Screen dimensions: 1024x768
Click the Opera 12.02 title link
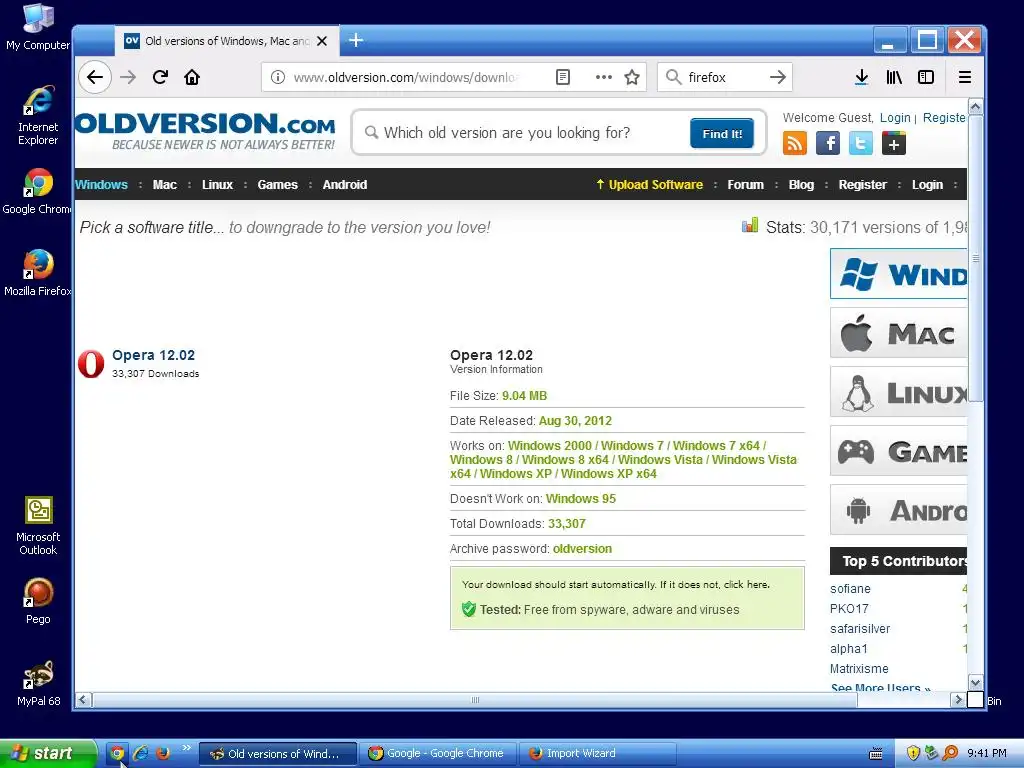pos(153,355)
